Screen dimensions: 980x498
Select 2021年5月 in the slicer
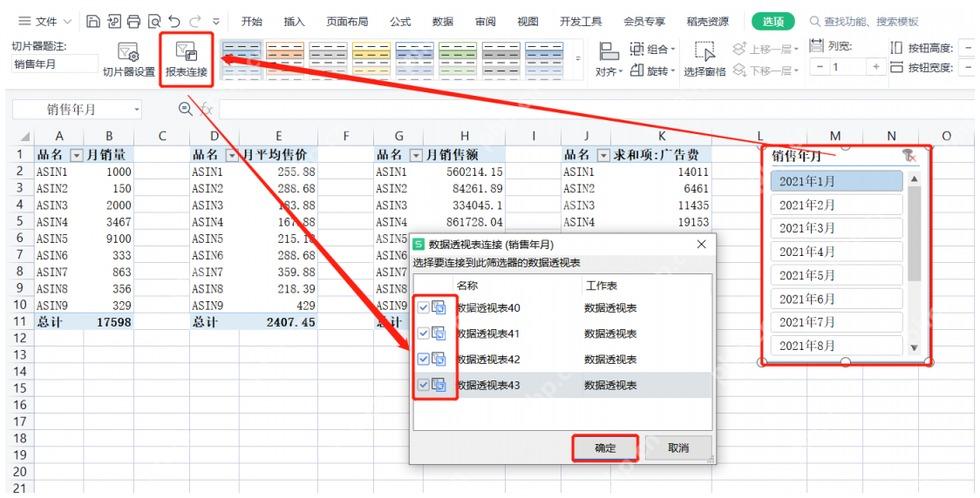(x=837, y=275)
